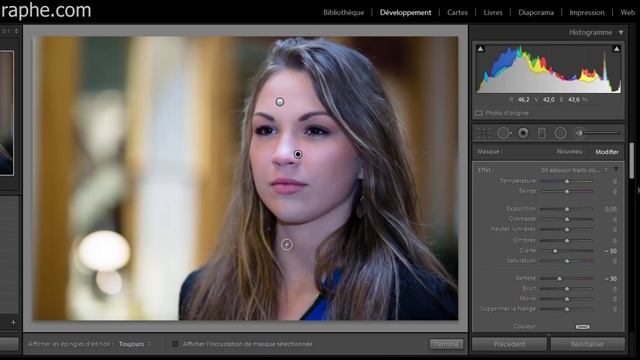Toggle shadow clipping indicator in histogram
This screenshot has width=640, height=360.
coord(480,49)
